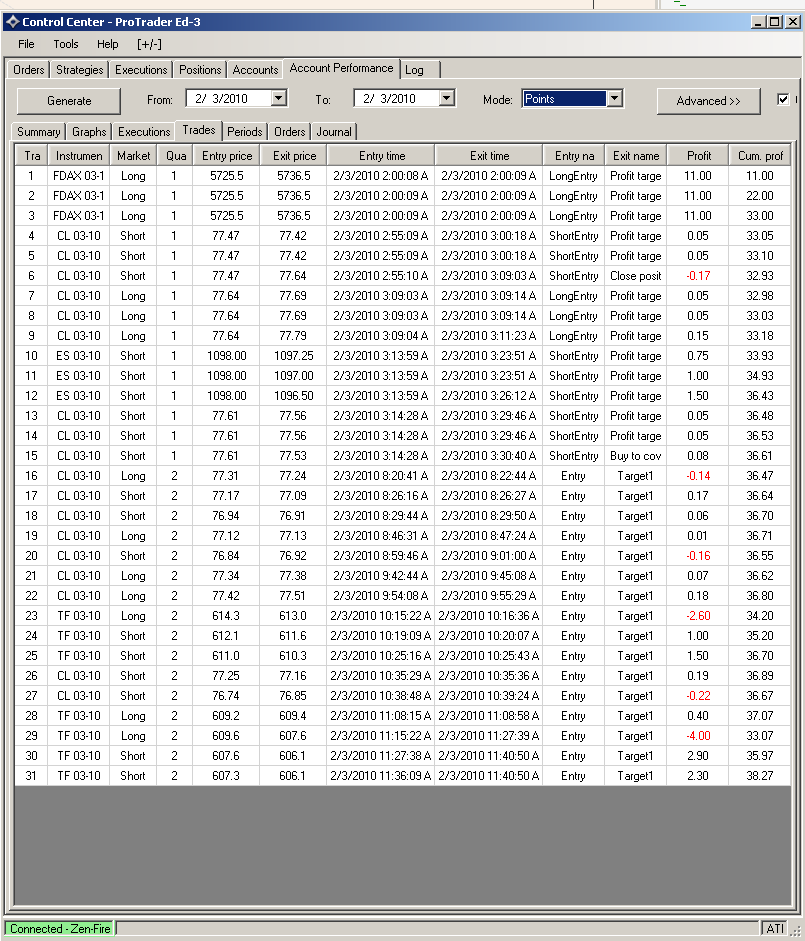
Task: Click entry price 609.2 in trade 28
Action: coord(226,716)
